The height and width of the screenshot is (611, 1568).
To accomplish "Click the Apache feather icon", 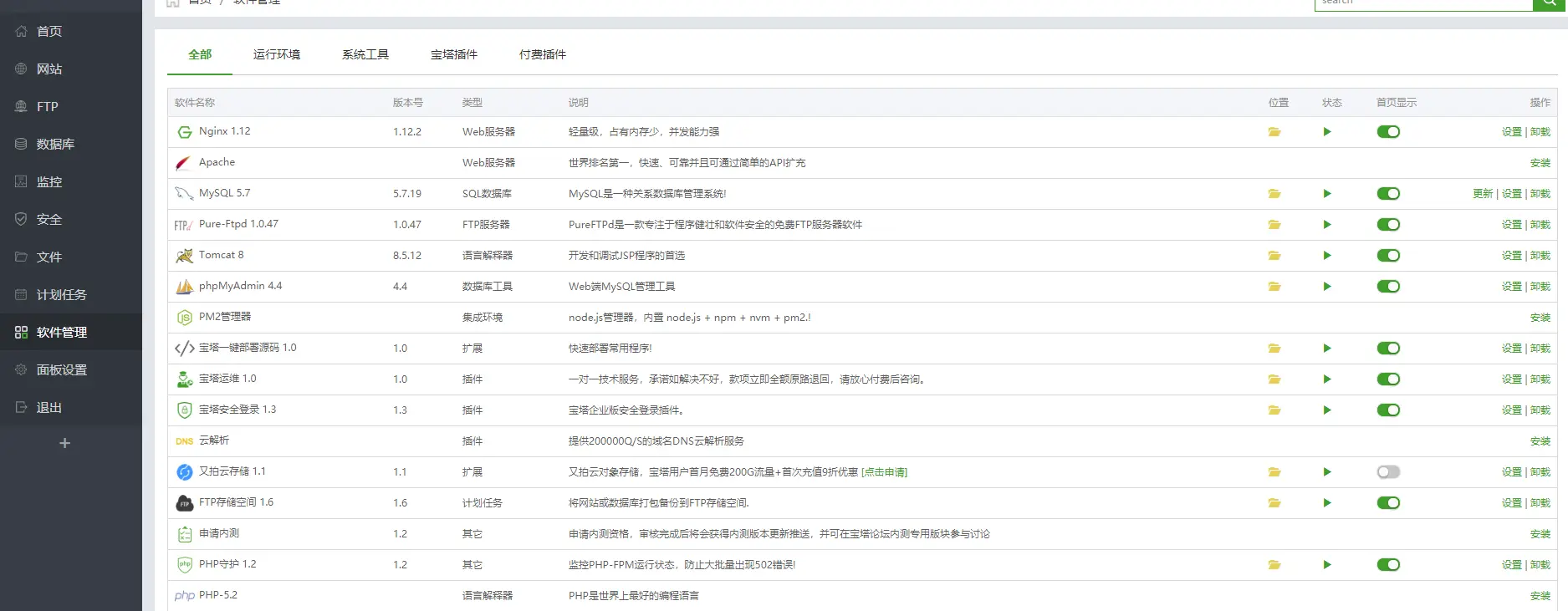I will (184, 163).
